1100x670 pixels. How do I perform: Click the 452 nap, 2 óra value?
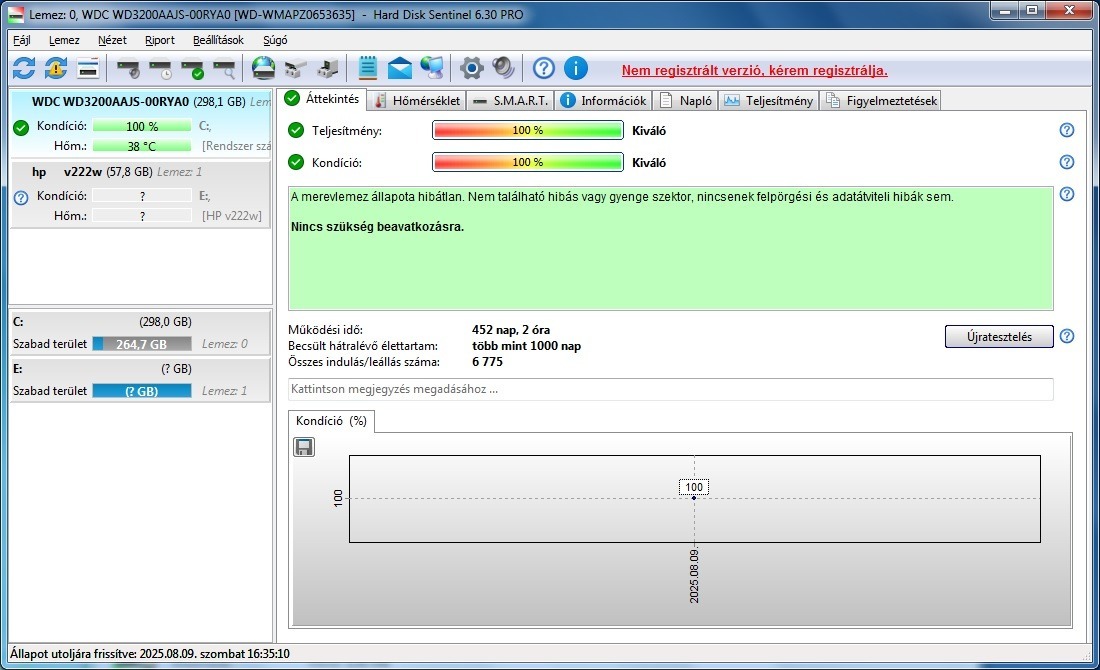coord(511,330)
